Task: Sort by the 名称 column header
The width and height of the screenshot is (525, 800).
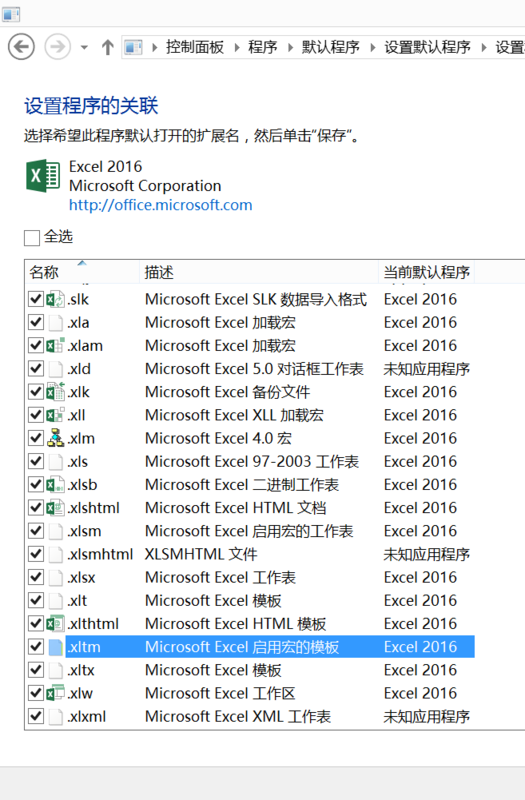Action: coord(82,272)
